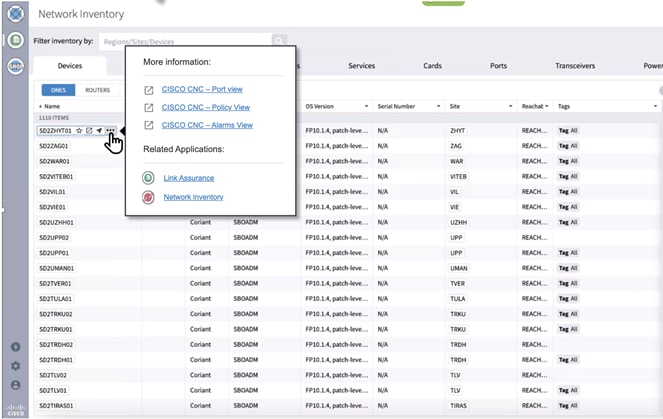This screenshot has height=419, width=663.
Task: Star the SD2ZHYT01 device as favorite
Action: [79, 131]
